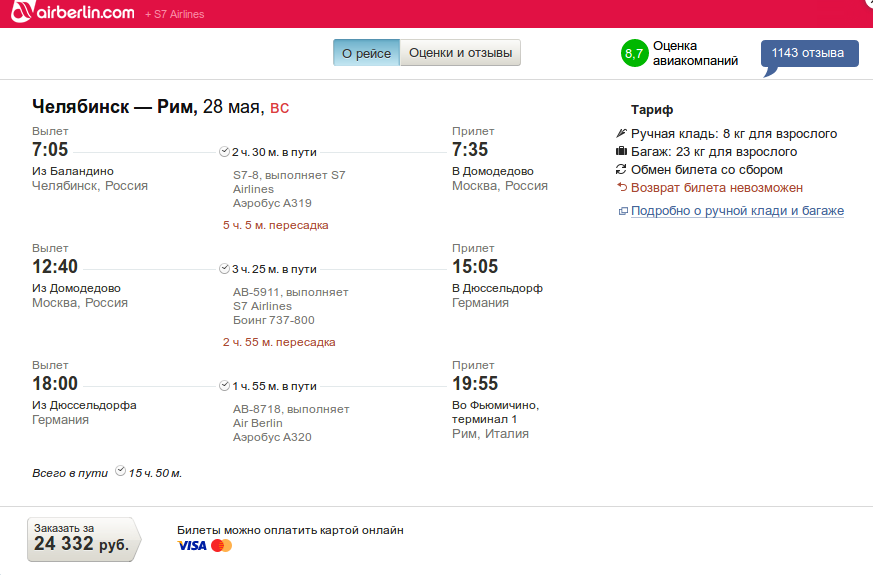Click 2 ч. 55 м. пересадка text
This screenshot has height=575, width=873.
tap(279, 342)
